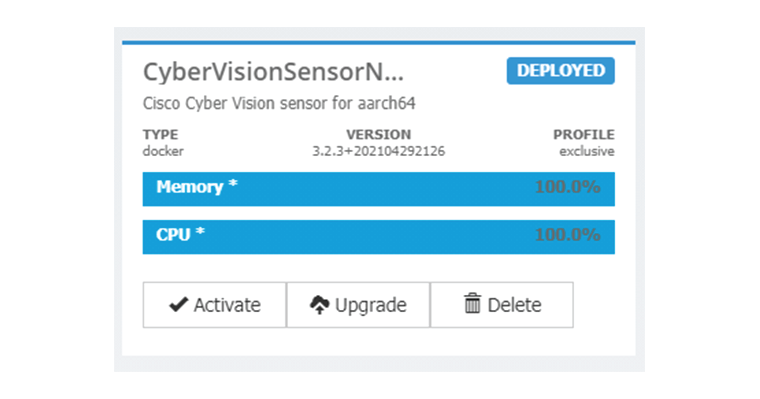Click the CPU 100.0% percentage text

(568, 235)
